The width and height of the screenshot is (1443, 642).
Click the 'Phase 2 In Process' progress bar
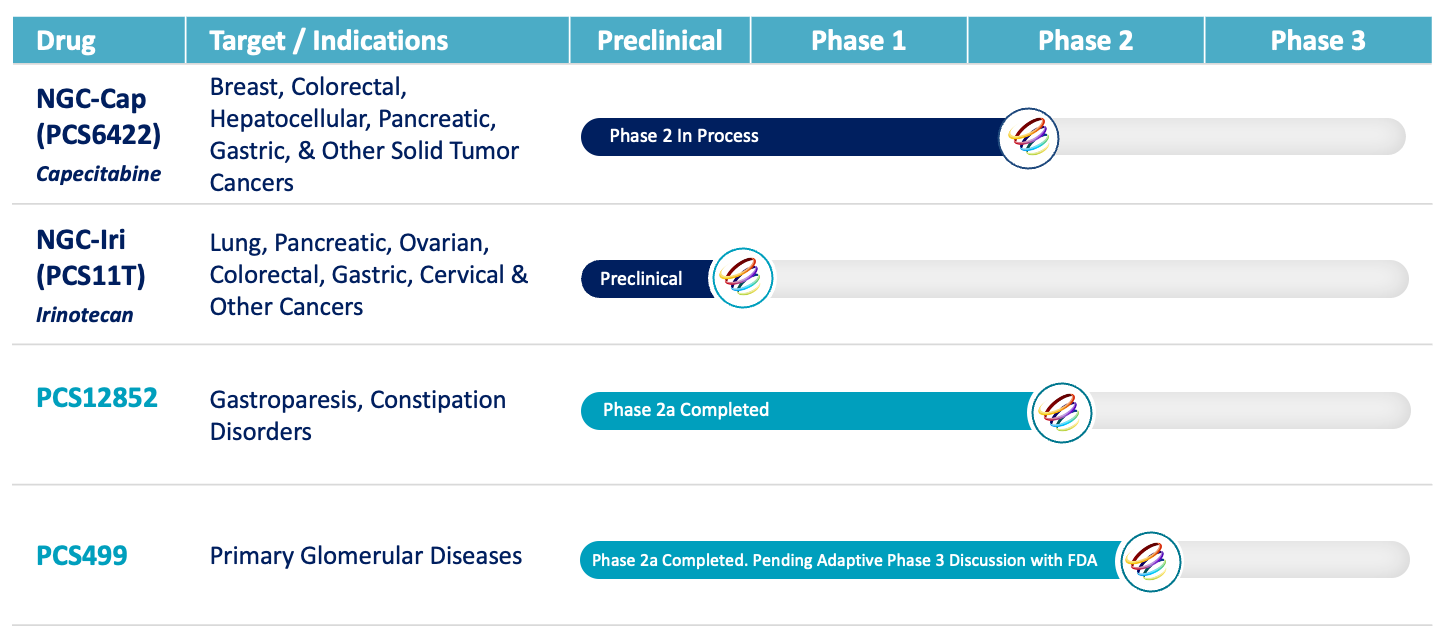tap(684, 137)
